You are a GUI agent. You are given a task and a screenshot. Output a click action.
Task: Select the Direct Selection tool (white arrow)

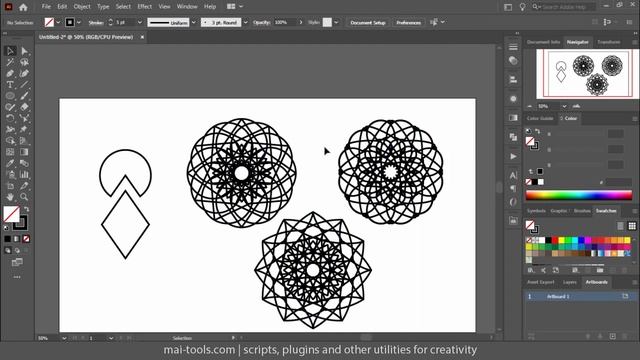pos(24,51)
